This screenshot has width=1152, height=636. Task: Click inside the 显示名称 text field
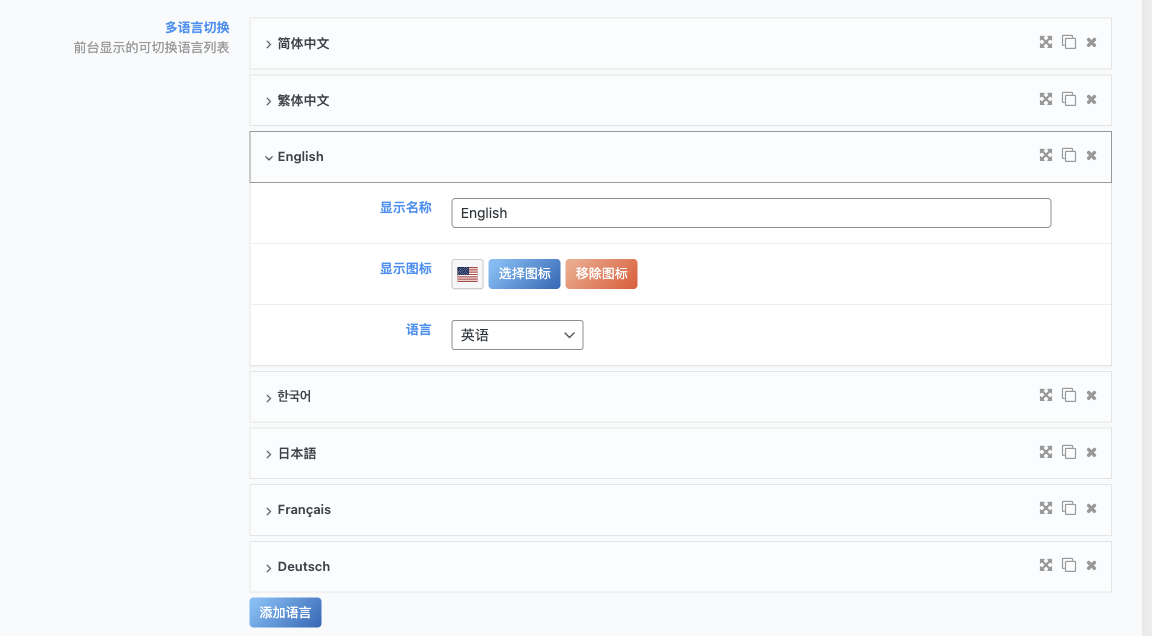coord(750,212)
